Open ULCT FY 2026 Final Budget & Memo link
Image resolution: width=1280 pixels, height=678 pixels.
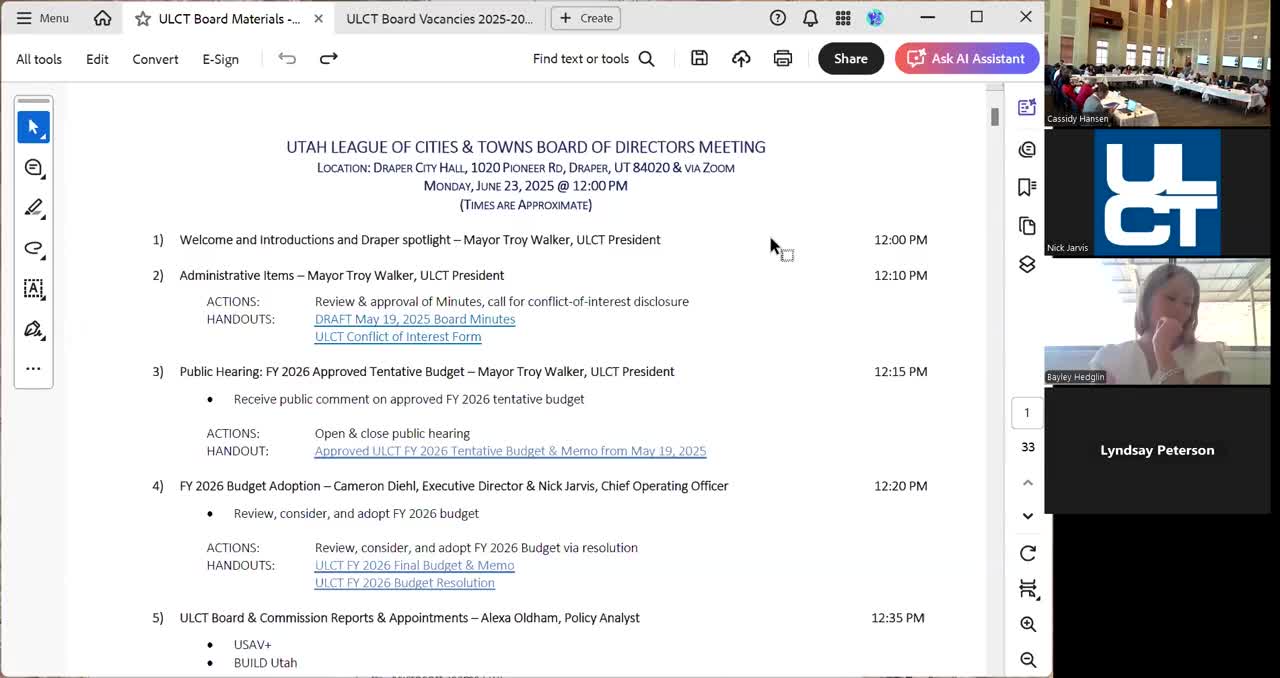point(414,565)
